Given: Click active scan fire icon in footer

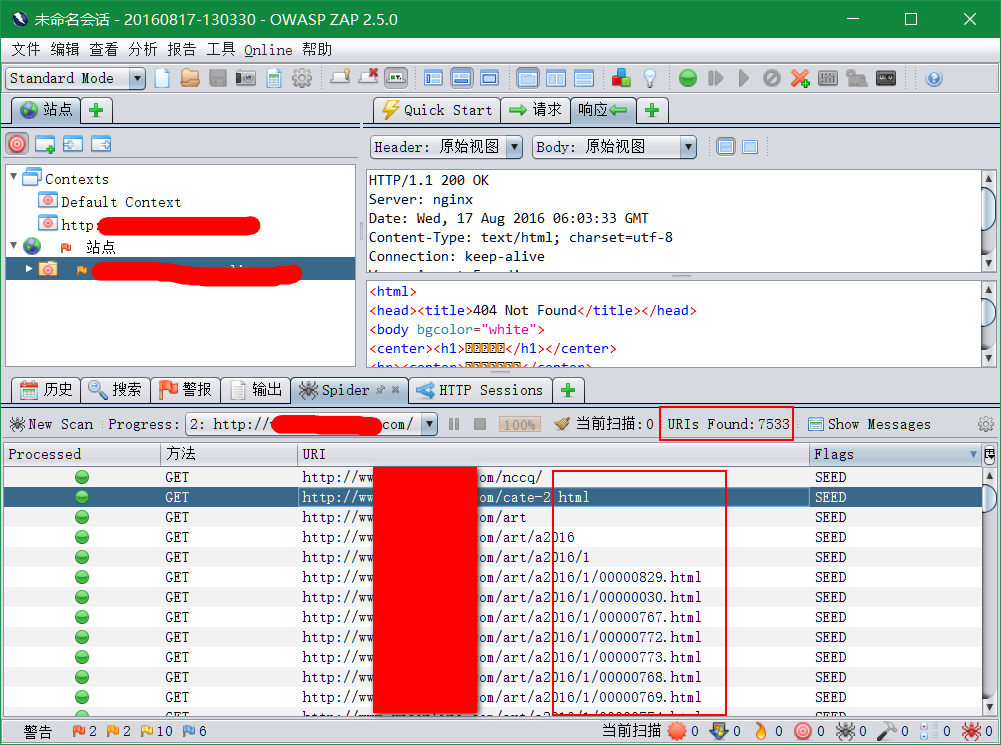Looking at the screenshot, I should 760,730.
